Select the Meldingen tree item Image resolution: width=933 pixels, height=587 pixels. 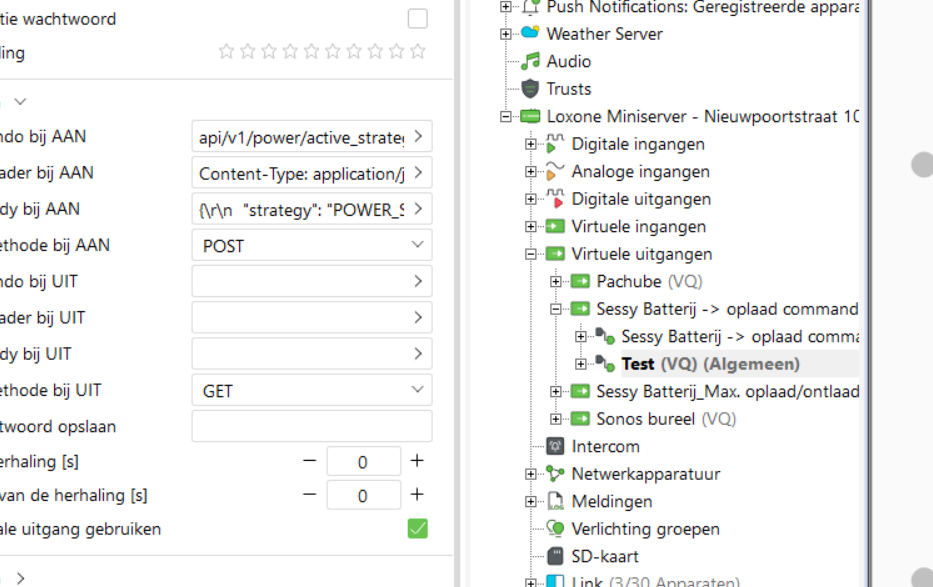coord(612,501)
